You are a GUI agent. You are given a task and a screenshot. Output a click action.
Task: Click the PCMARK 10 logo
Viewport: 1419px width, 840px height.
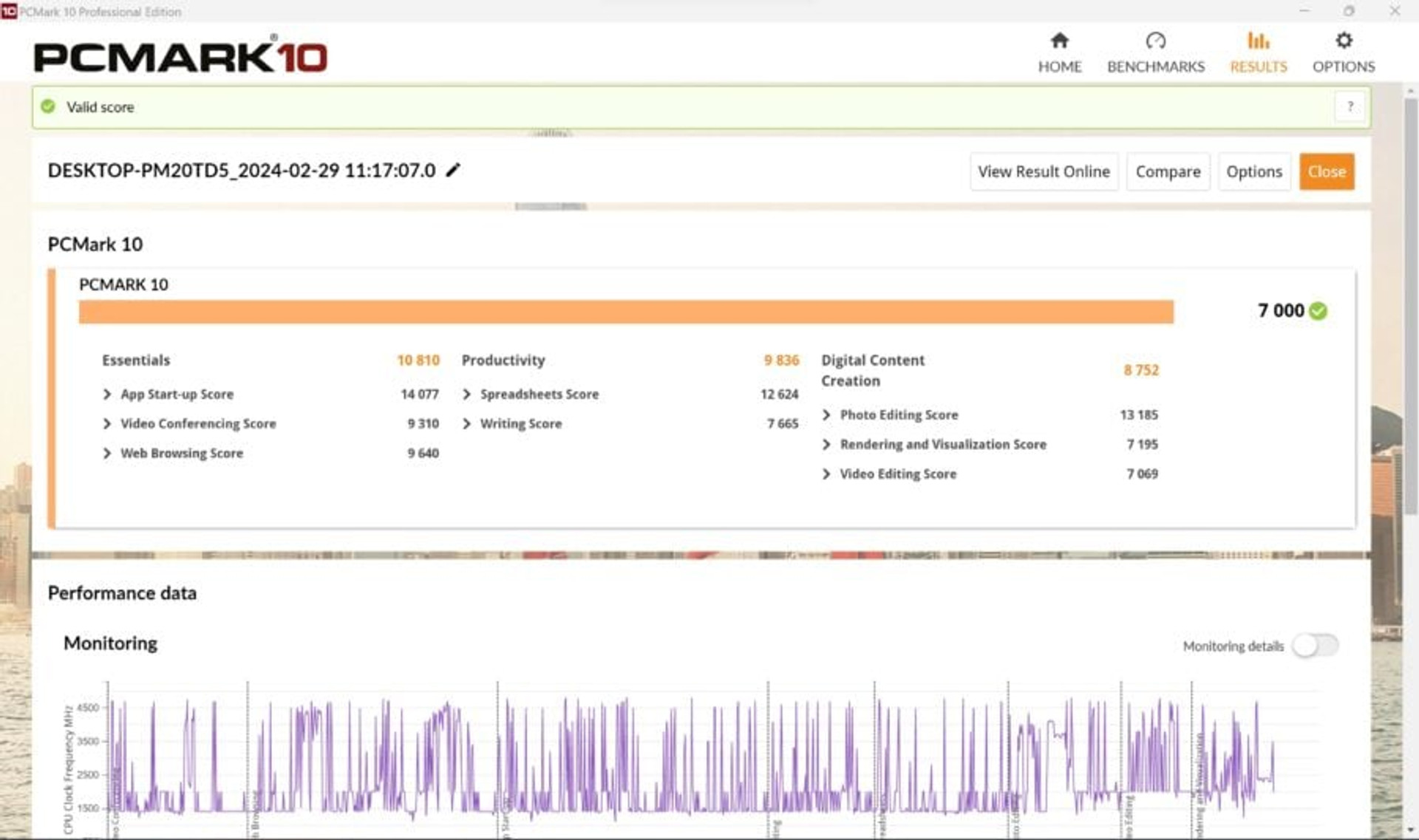(x=180, y=55)
